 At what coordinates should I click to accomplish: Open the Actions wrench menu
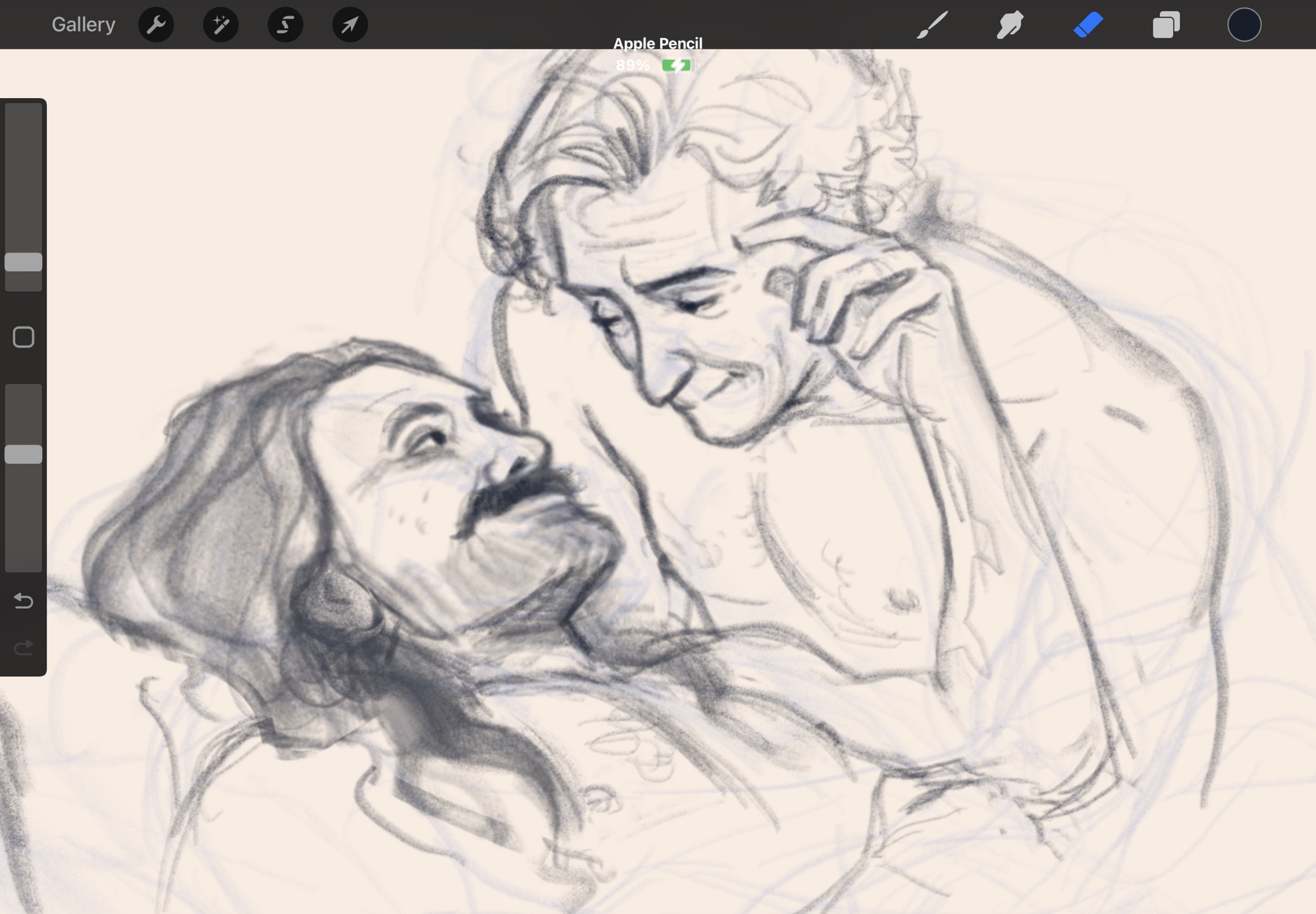[156, 25]
